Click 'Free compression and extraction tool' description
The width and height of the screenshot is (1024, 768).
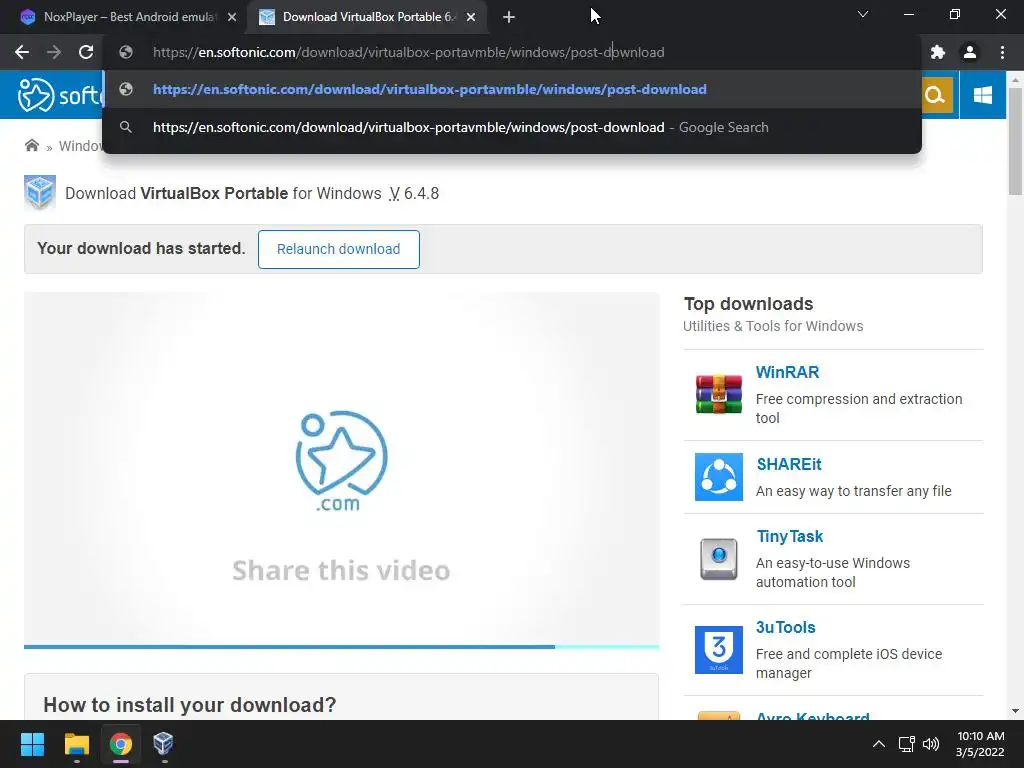tap(859, 408)
